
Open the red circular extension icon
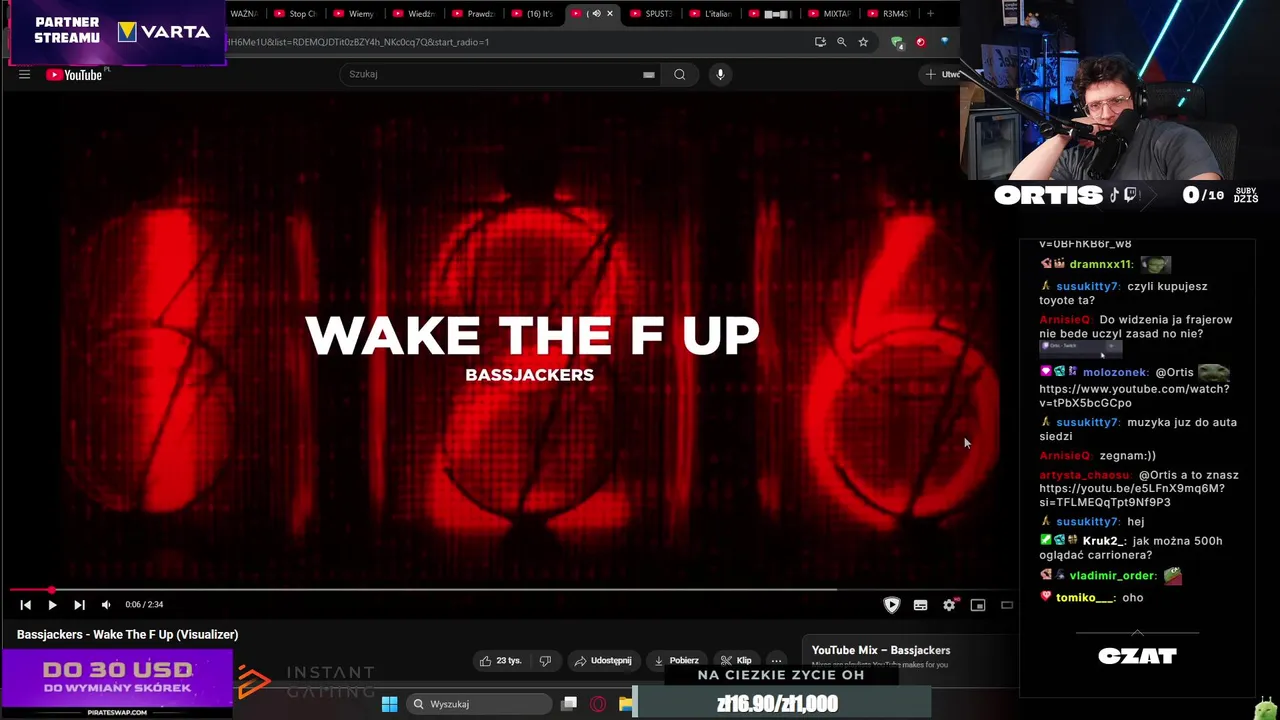(920, 42)
